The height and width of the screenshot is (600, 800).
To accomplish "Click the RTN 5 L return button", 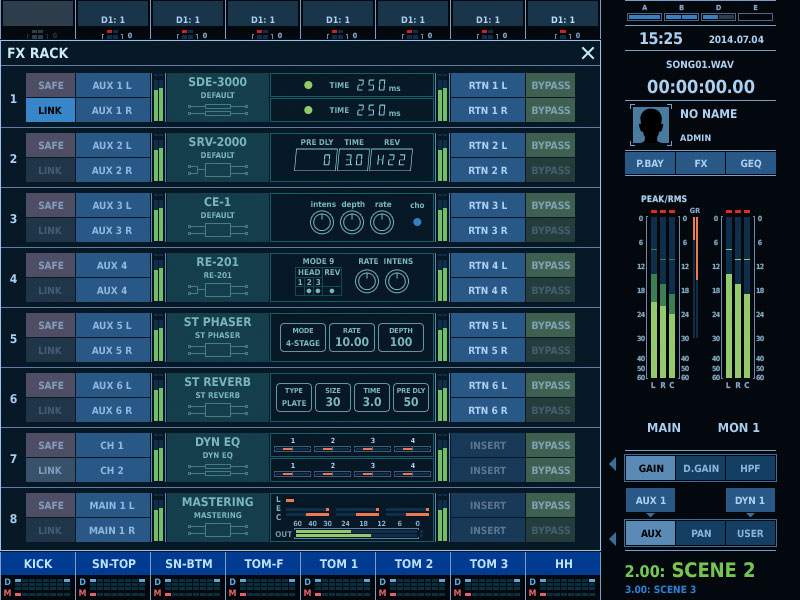I will 487,325.
